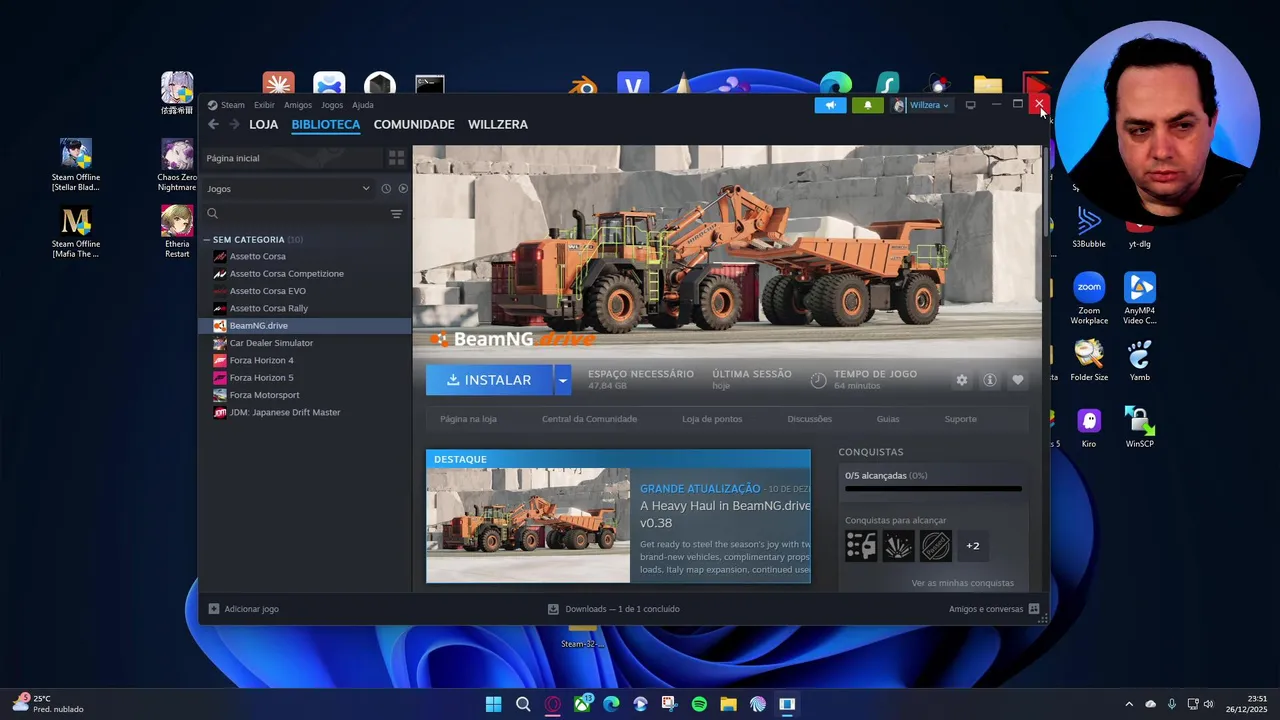Screen dimensions: 1280x720
Task: Click the INSTALAR button
Action: (x=489, y=380)
